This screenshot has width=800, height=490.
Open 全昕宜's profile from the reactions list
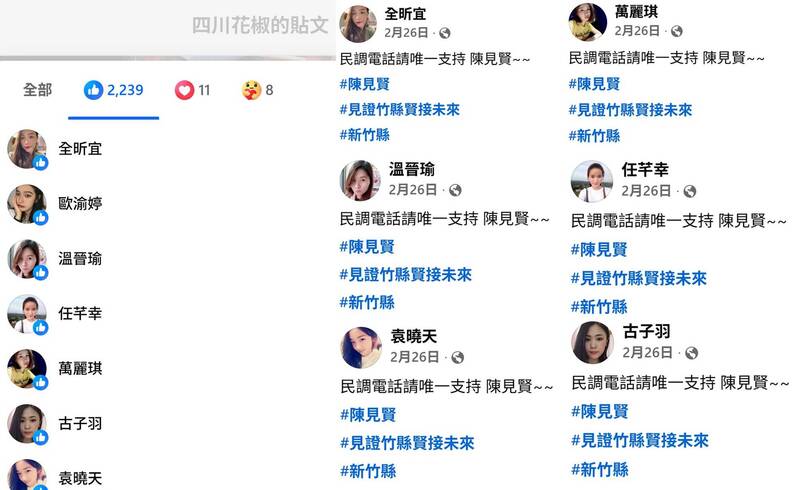80,149
